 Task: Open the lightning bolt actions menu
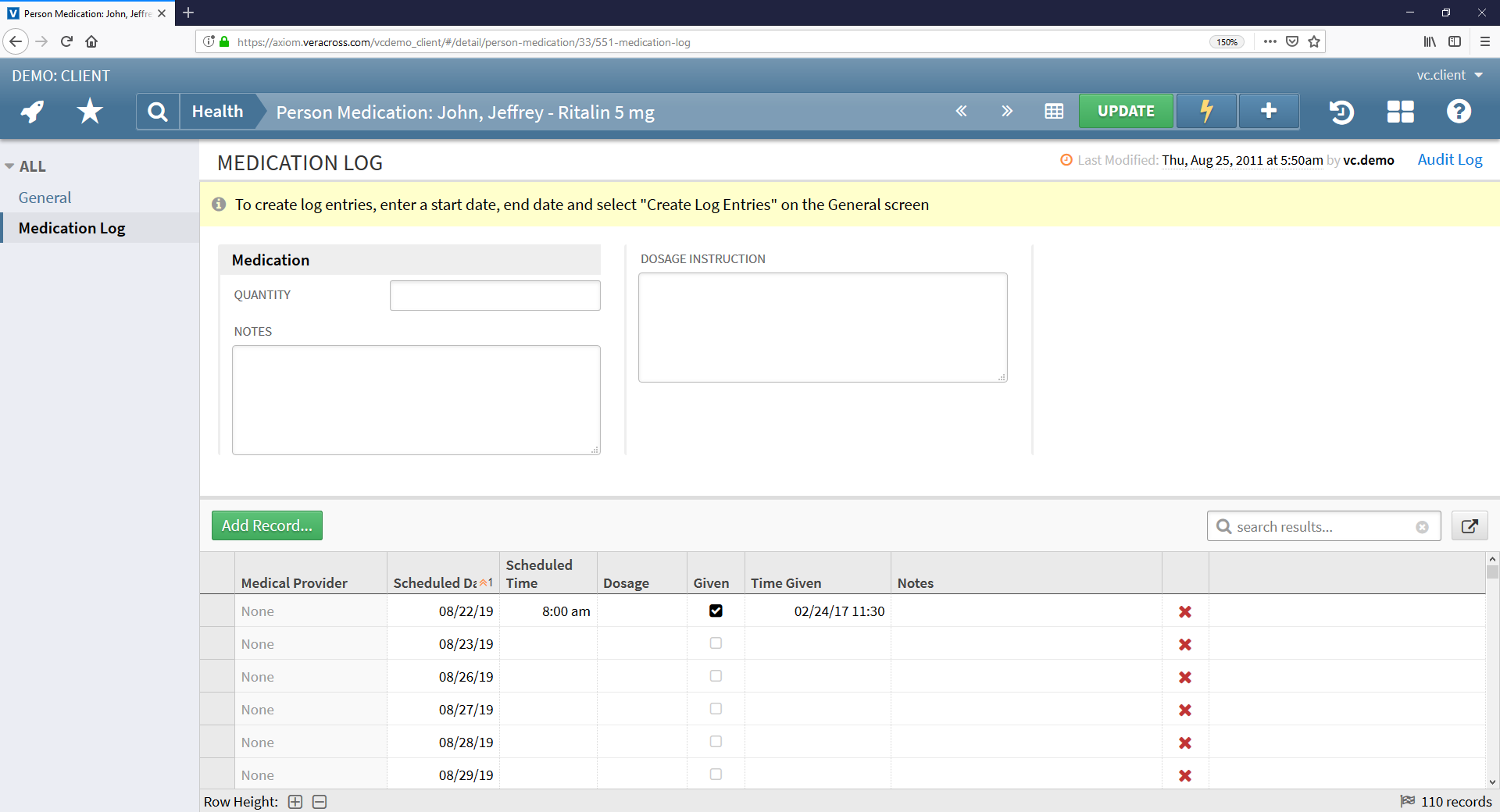click(1206, 112)
